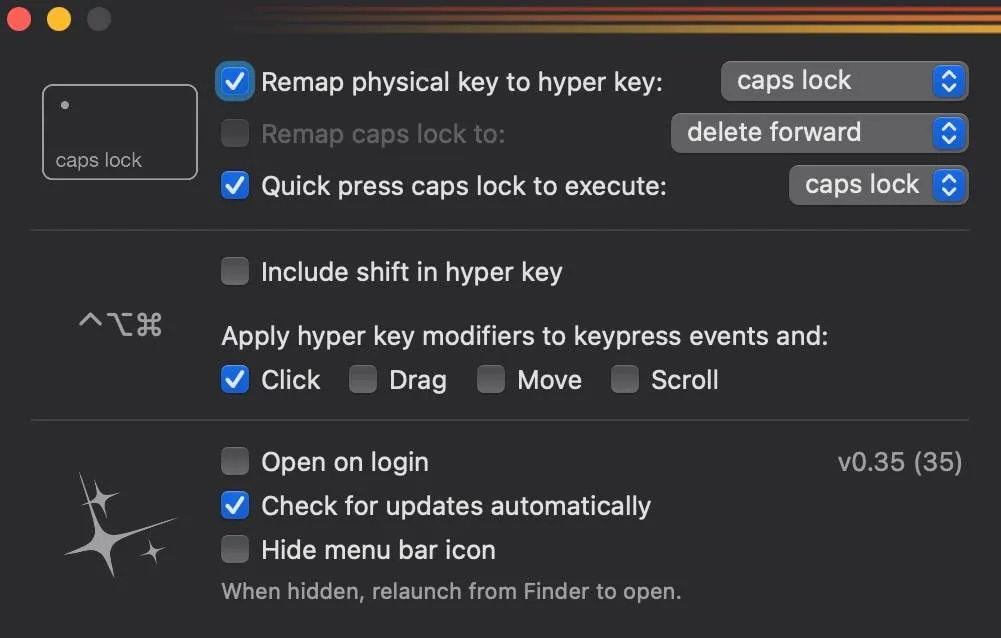The image size is (1001, 638).
Task: Click the version label v0.35 (35)
Action: pos(900,461)
